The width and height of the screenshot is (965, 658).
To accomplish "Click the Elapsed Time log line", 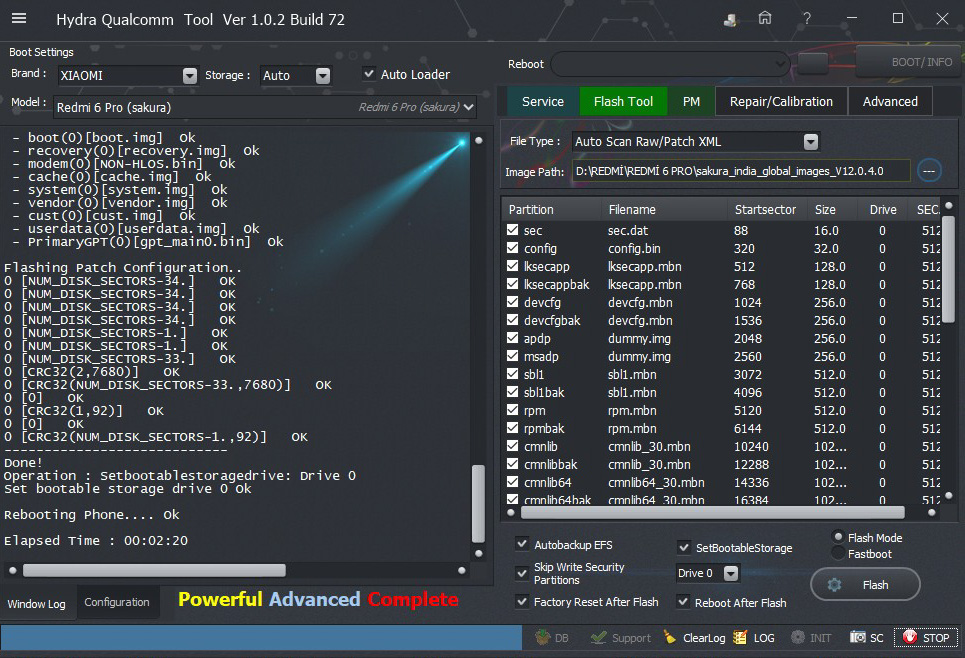I will click(x=96, y=540).
